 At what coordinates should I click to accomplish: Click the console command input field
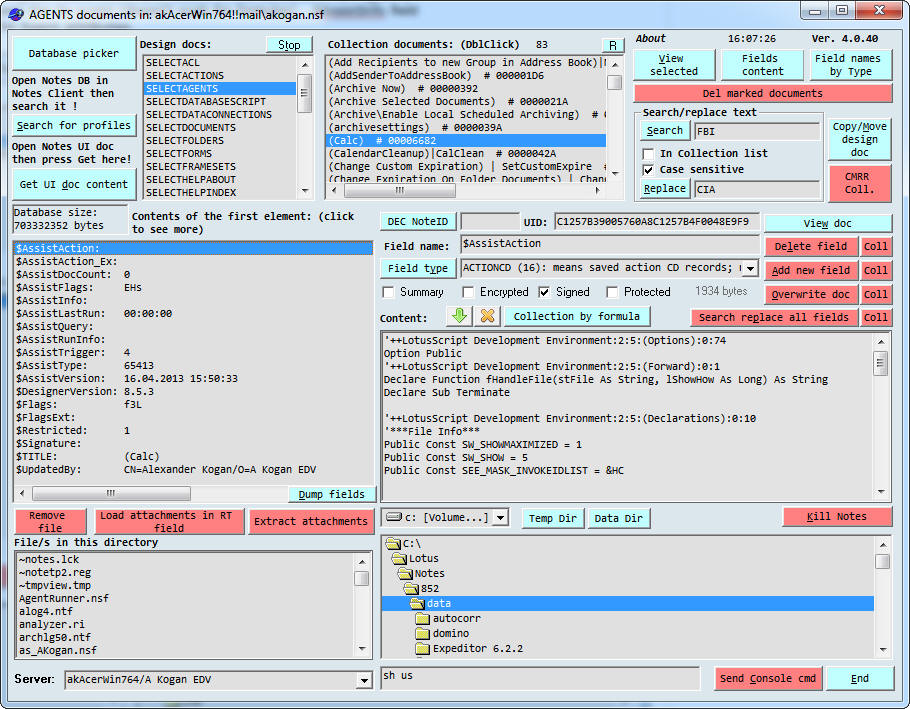click(x=540, y=677)
